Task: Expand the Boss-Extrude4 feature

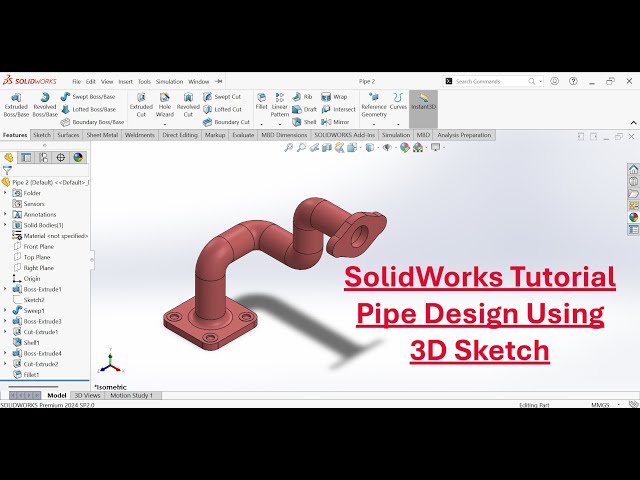Action: tap(5, 353)
